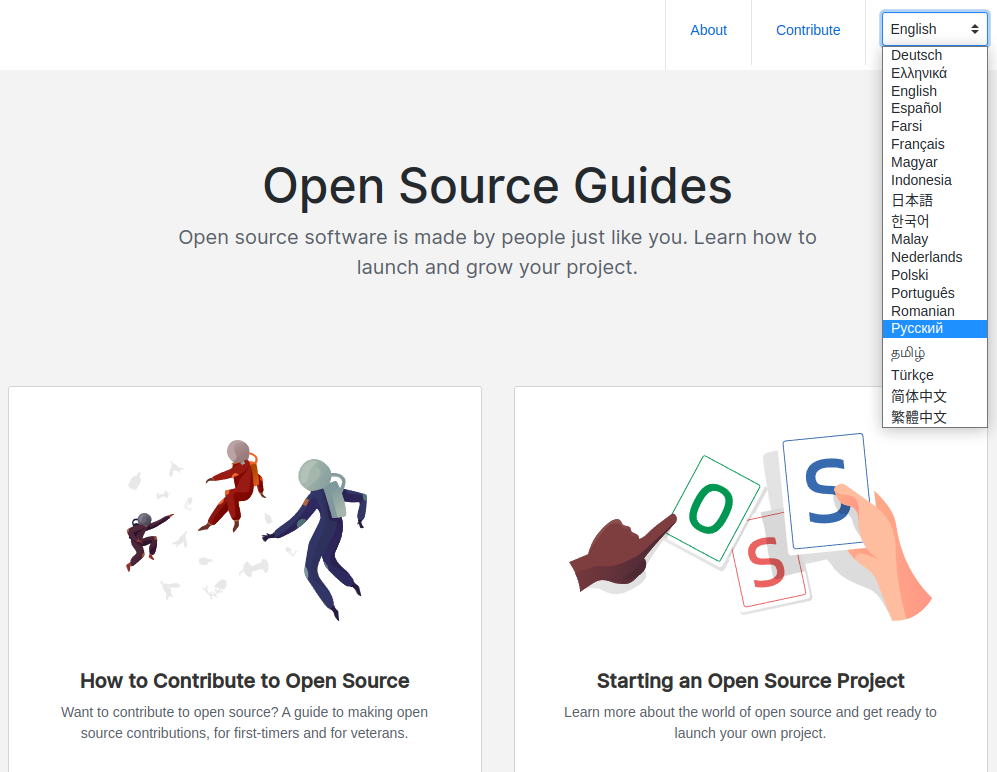This screenshot has width=997, height=772.
Task: Click the 'Want to contribute to open source?' description
Action: point(244,722)
